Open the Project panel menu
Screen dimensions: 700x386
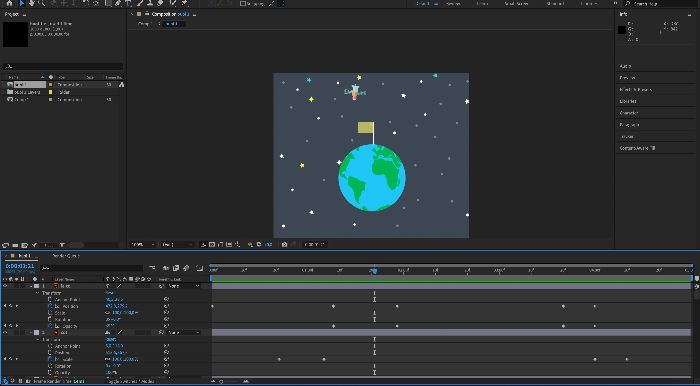[x=24, y=15]
